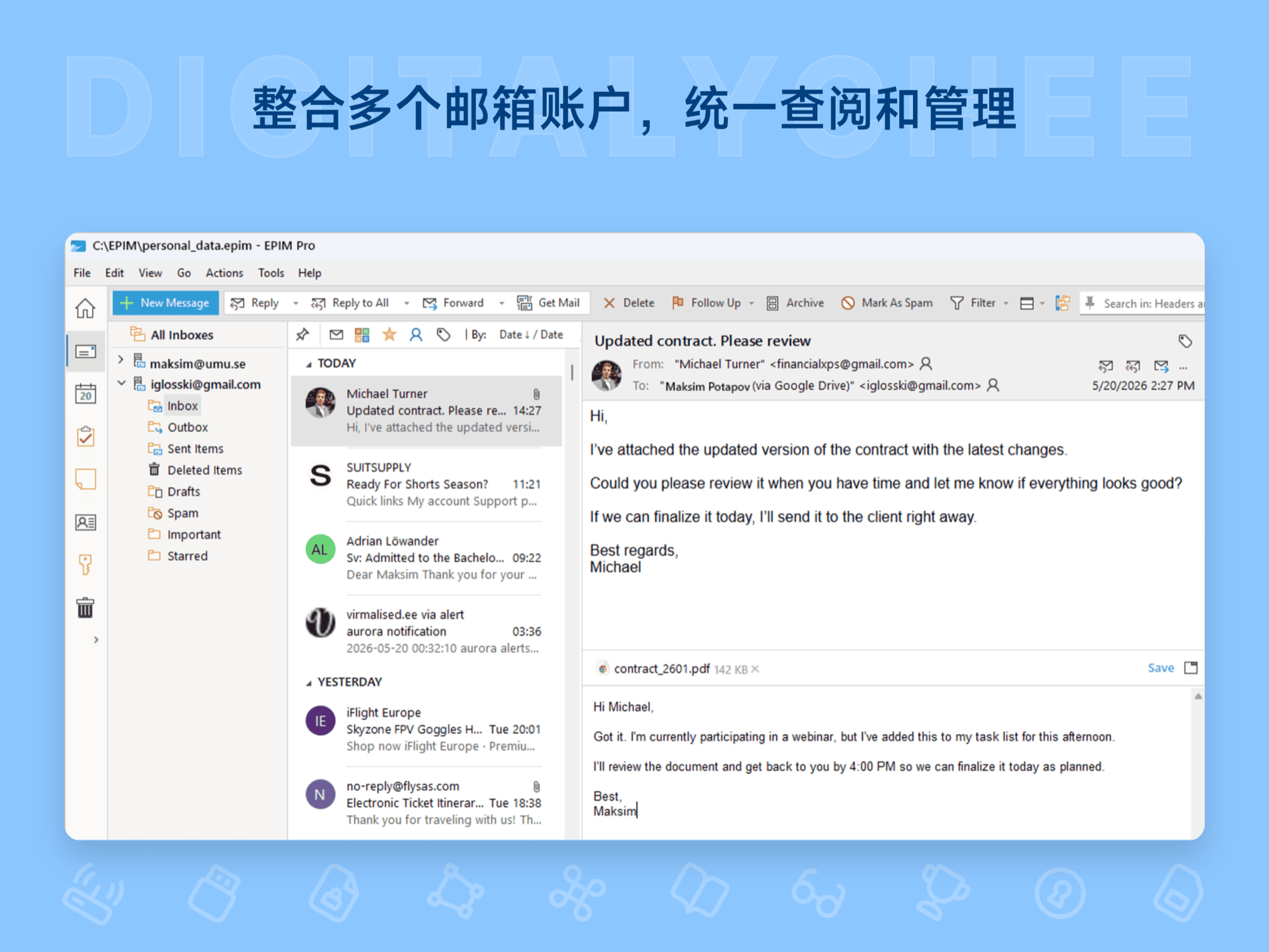1269x952 pixels.
Task: Open the Reply dropdown arrow
Action: [296, 304]
